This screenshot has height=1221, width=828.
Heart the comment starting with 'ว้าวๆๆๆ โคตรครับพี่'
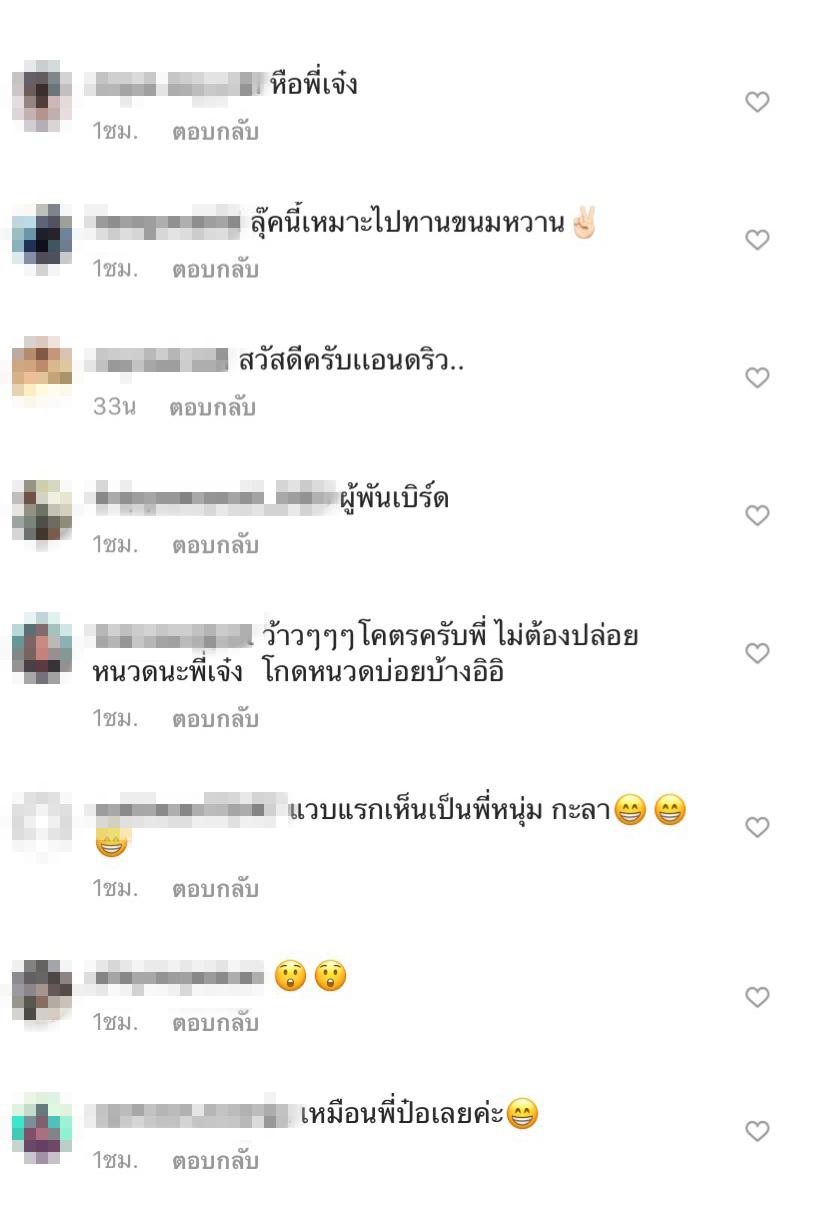coord(758,654)
